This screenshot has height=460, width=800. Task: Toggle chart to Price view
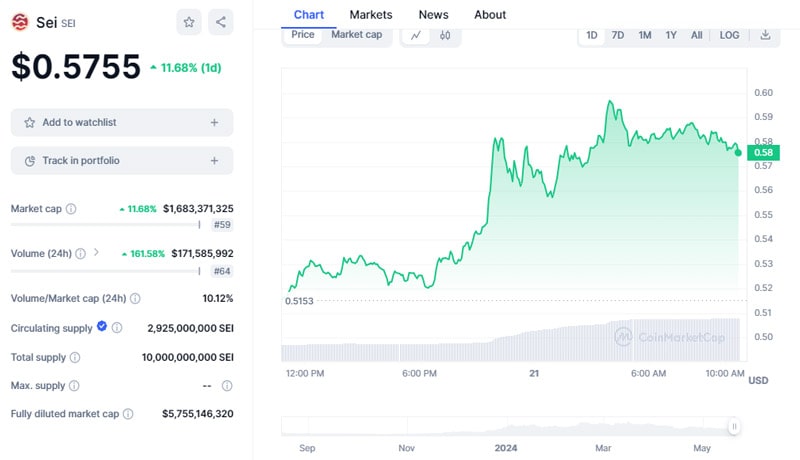pyautogui.click(x=303, y=35)
